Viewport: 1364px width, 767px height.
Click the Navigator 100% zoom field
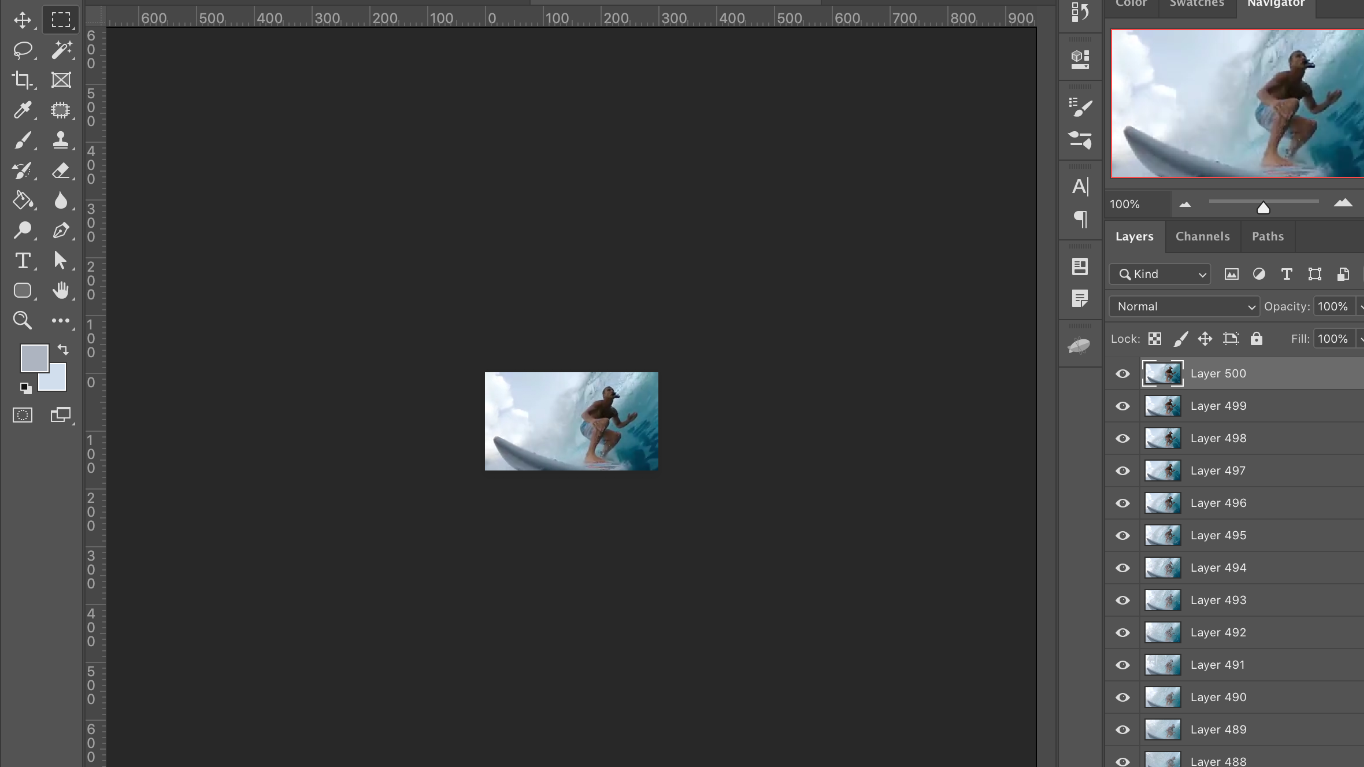pos(1137,204)
